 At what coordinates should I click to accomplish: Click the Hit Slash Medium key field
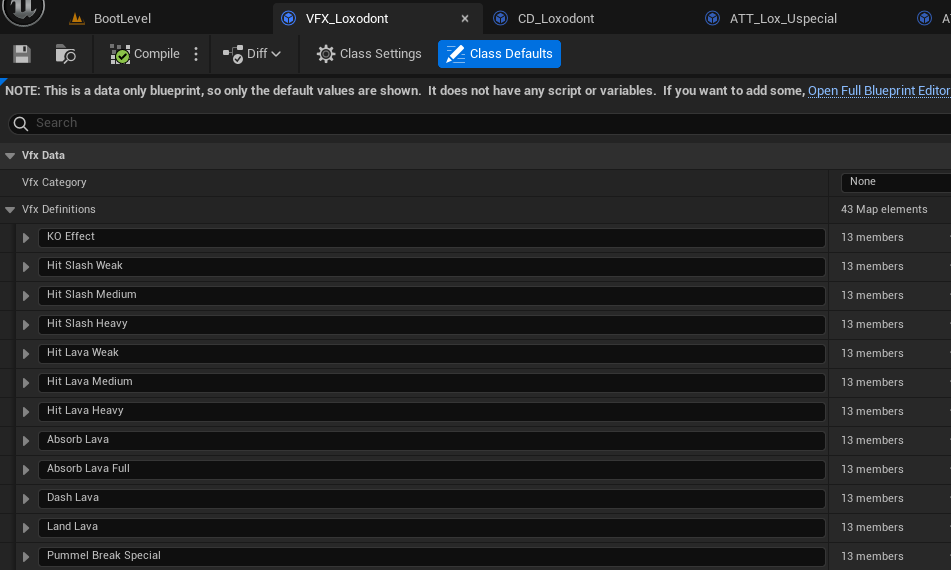coord(431,296)
